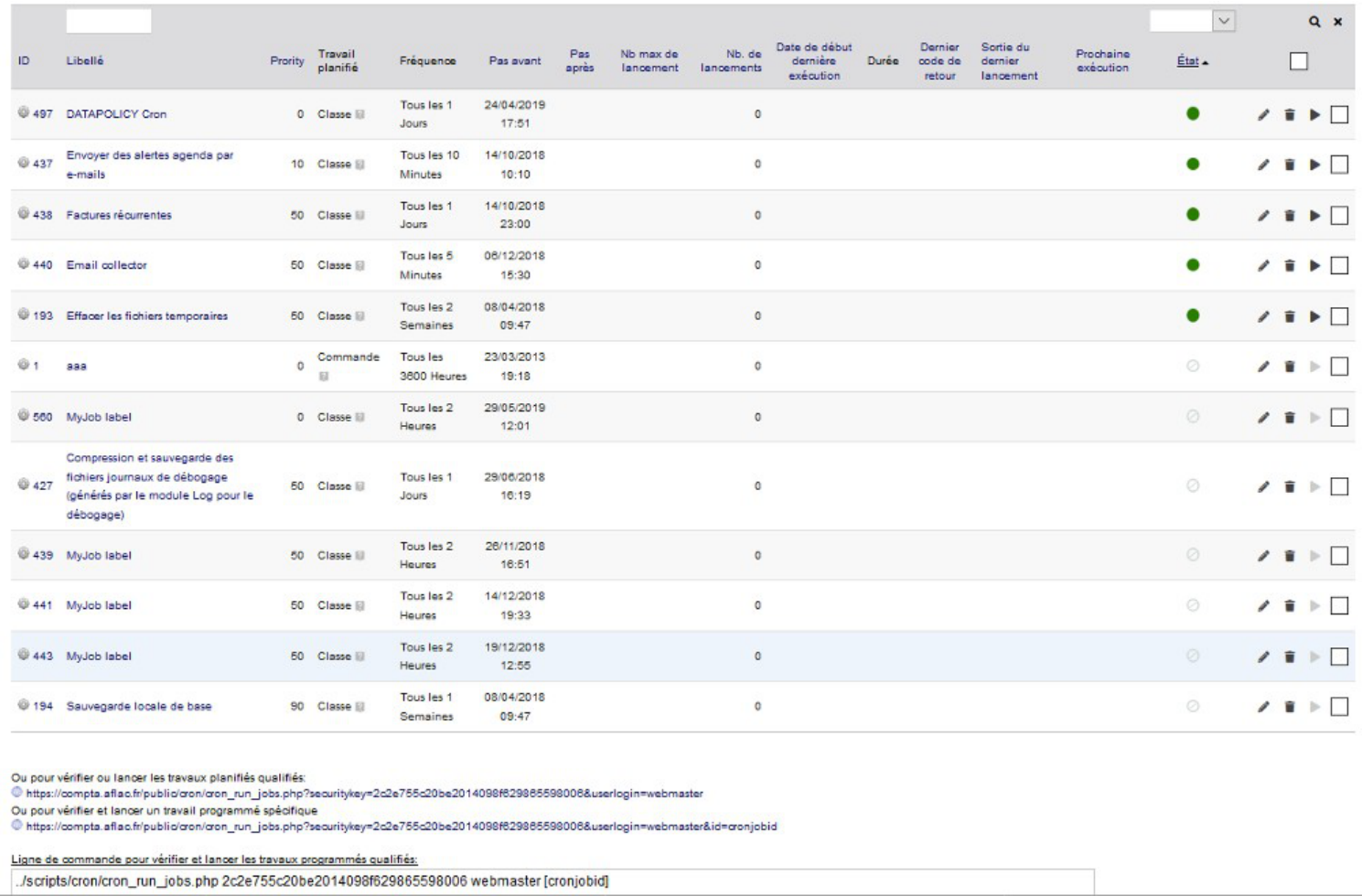Click the Libellé column header
The image size is (1362, 896).
[x=85, y=61]
